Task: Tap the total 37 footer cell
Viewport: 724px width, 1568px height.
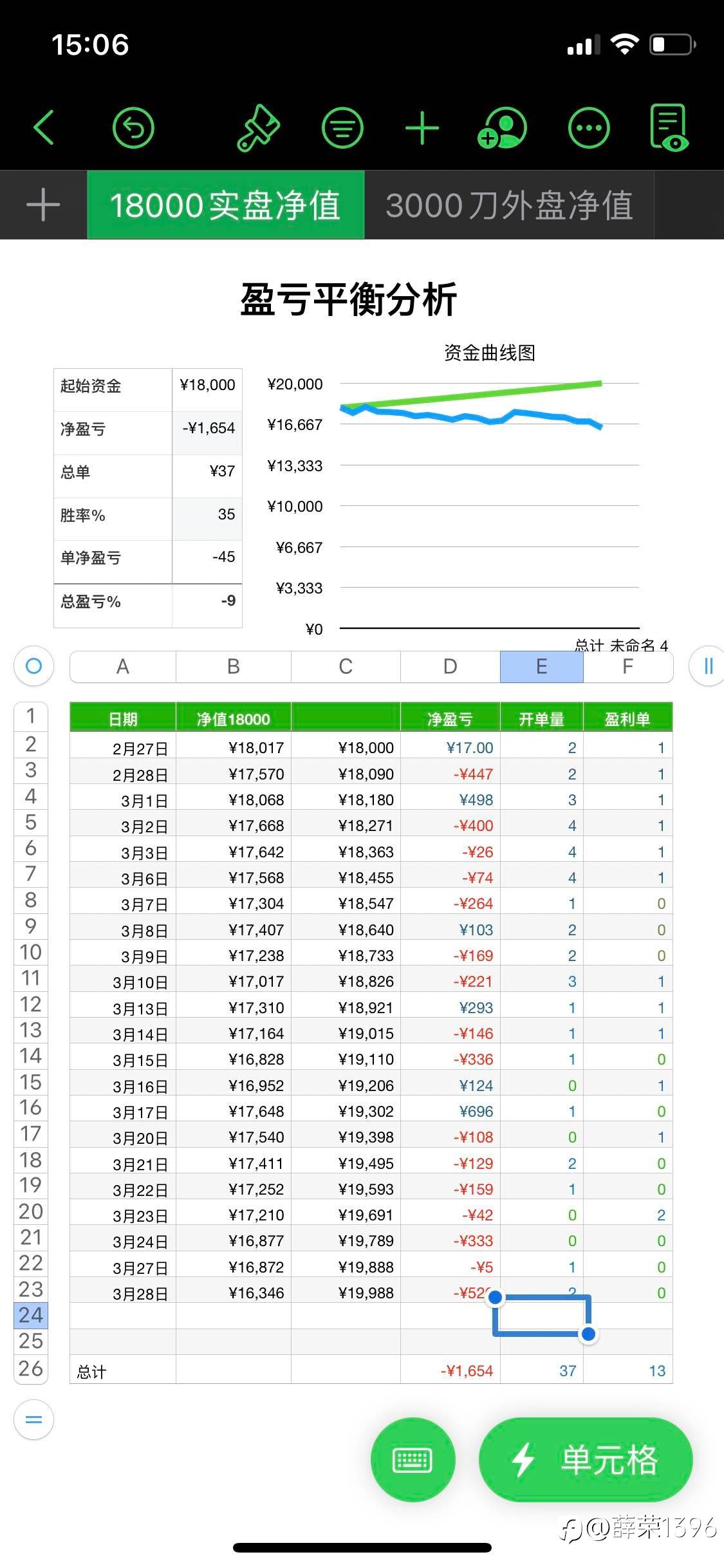Action: pos(542,1370)
